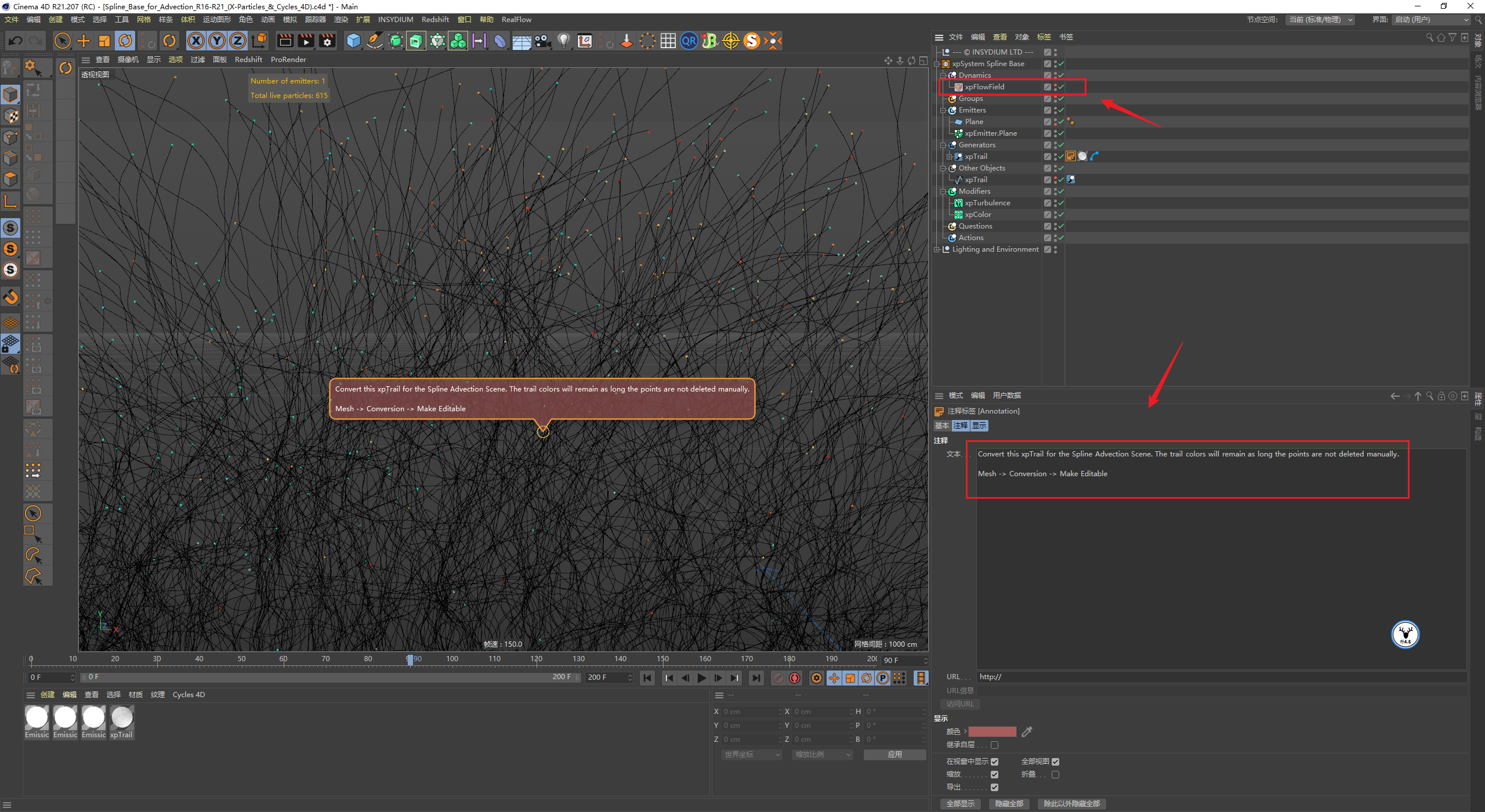Enable the 继承自层 checkbox
Screen dimensions: 1485x812
point(995,745)
